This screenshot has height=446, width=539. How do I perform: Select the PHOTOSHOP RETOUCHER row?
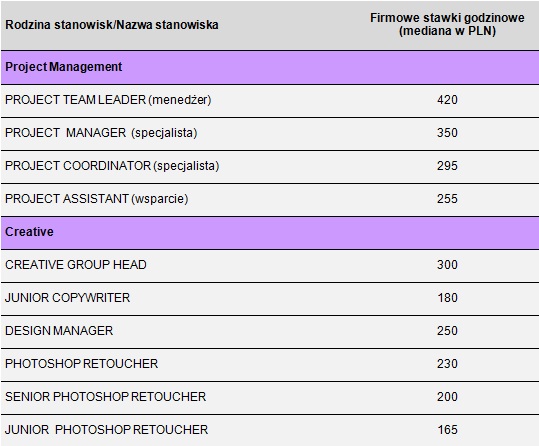[x=270, y=365]
